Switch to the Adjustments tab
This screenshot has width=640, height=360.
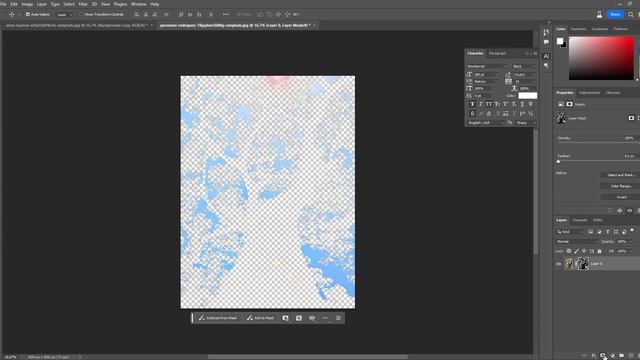pos(589,93)
